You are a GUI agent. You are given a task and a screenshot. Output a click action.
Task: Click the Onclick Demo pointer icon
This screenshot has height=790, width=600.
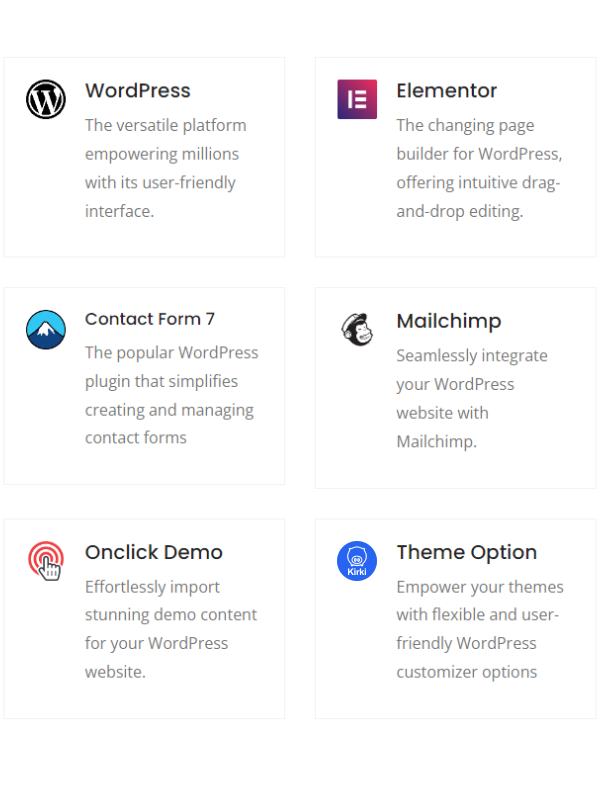(46, 560)
